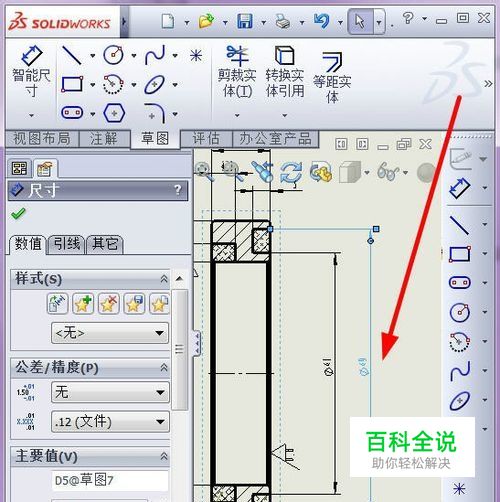This screenshot has height=502, width=500.
Task: Click Apply default attributes style icon
Action: (57, 304)
